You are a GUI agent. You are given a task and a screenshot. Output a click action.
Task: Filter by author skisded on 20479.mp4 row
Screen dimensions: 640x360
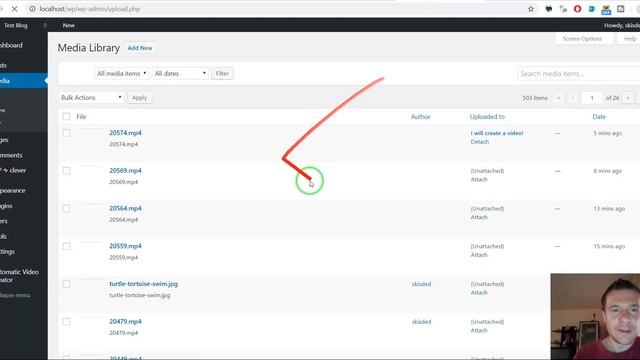coord(421,322)
